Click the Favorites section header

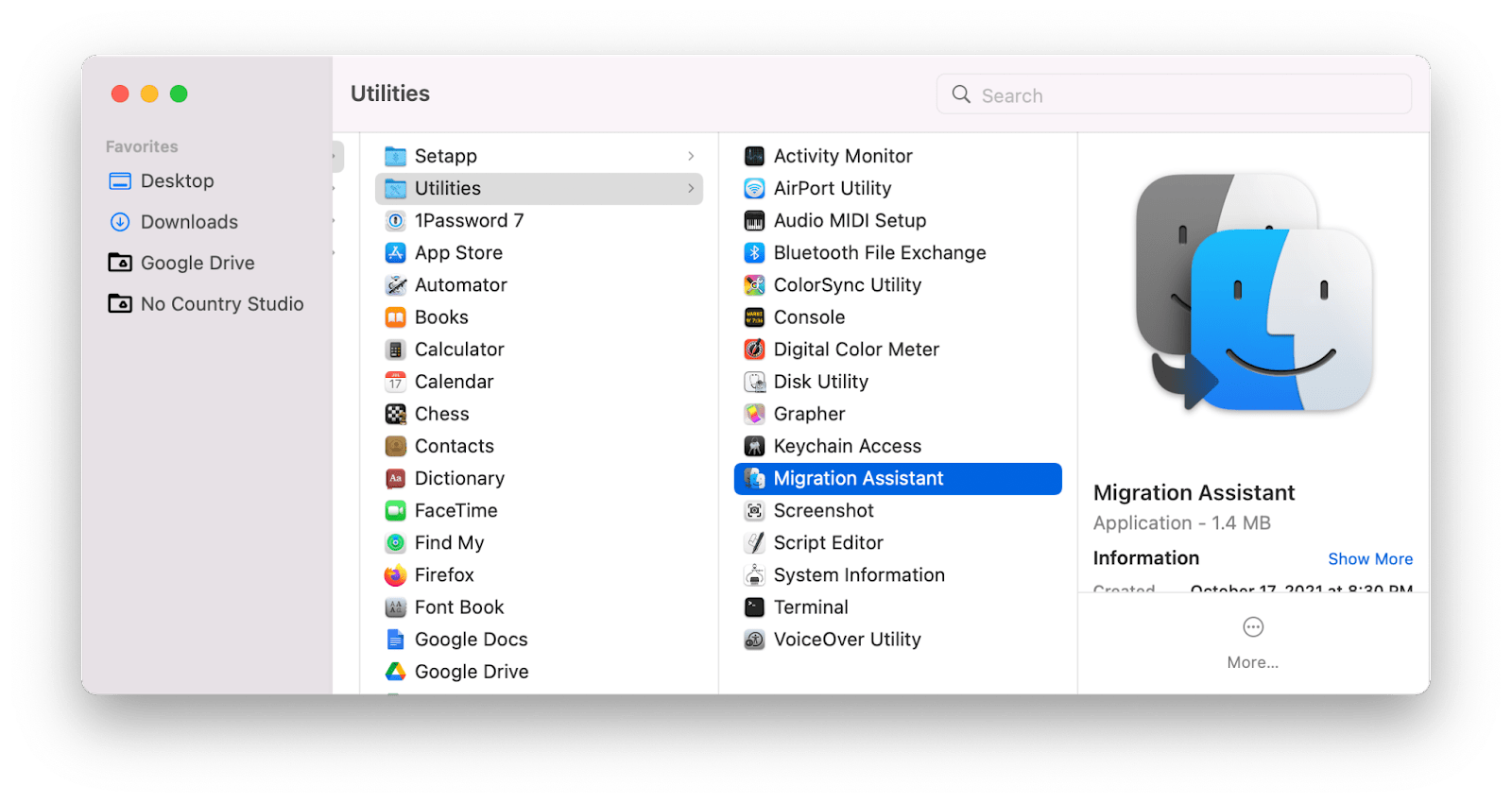142,146
